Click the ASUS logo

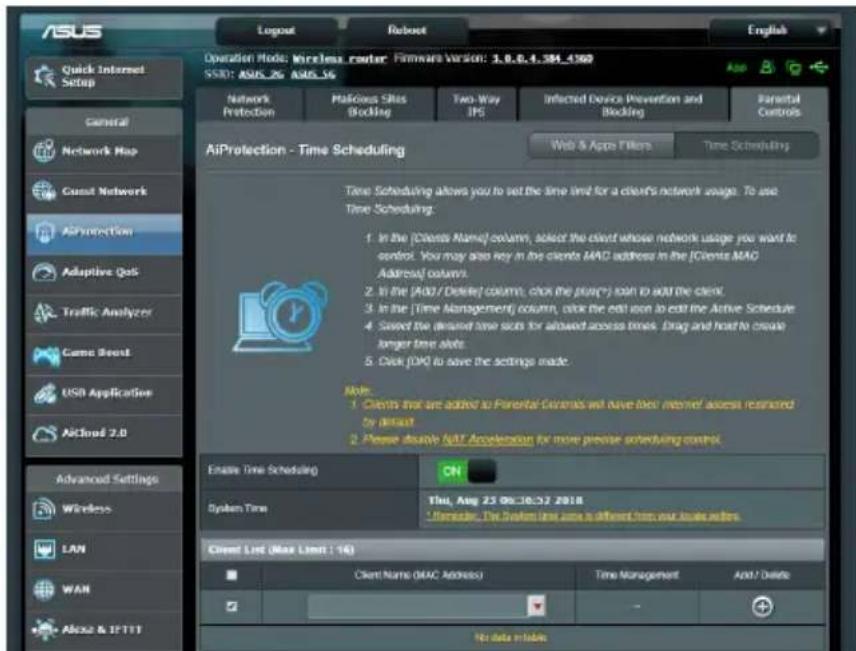tap(72, 32)
